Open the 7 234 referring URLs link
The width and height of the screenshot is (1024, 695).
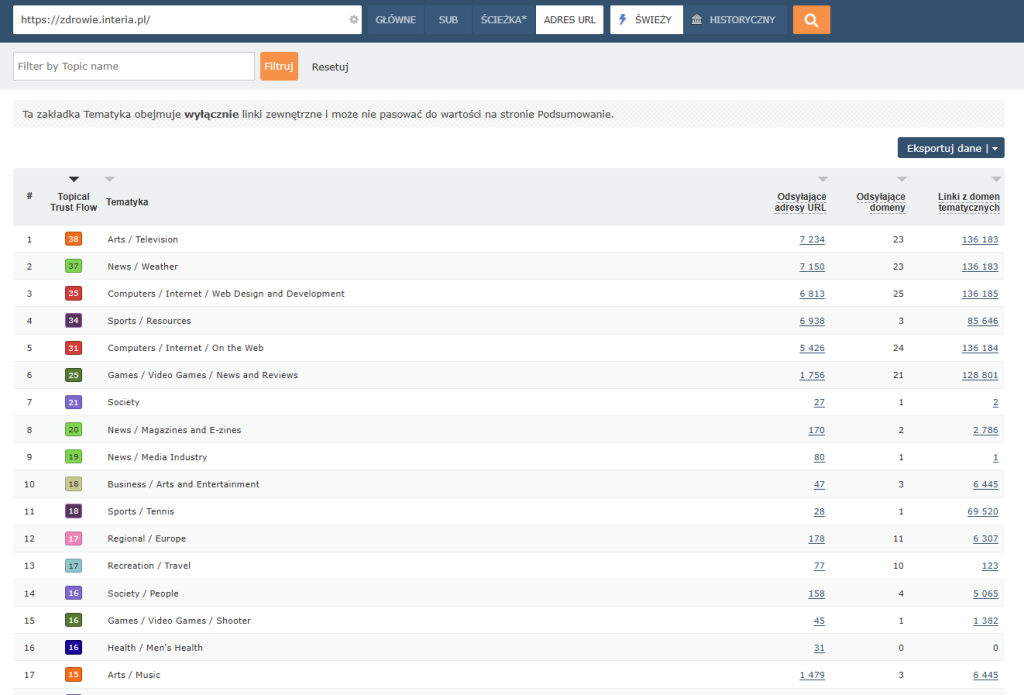(x=812, y=240)
